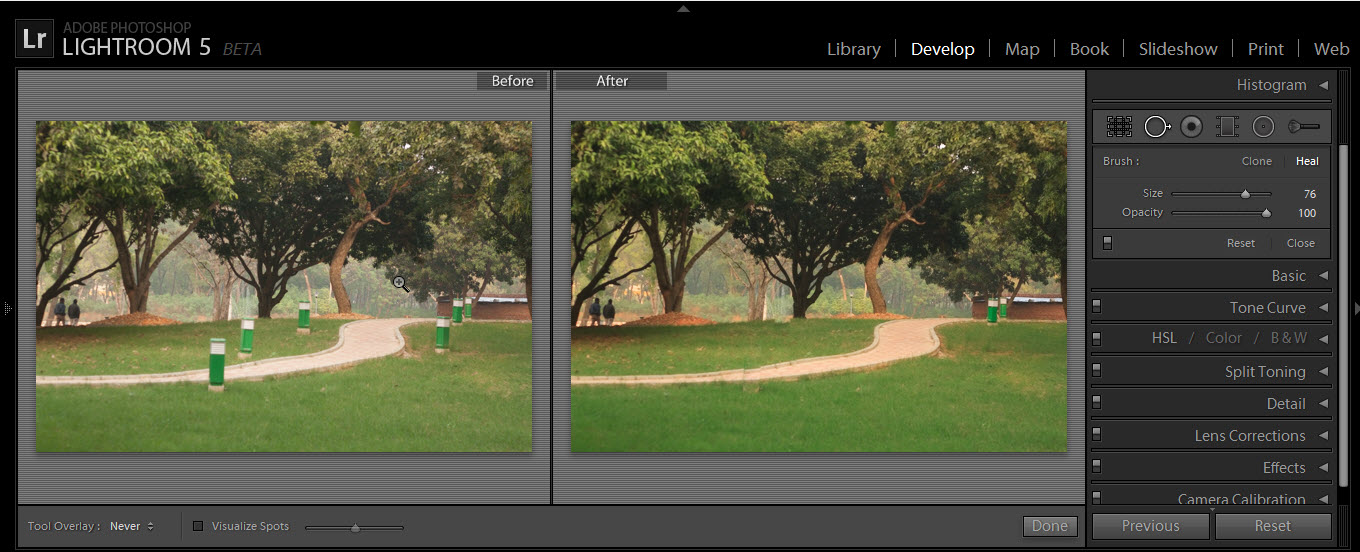Select the Red Eye Correction tool
The width and height of the screenshot is (1360, 552).
(x=1191, y=126)
